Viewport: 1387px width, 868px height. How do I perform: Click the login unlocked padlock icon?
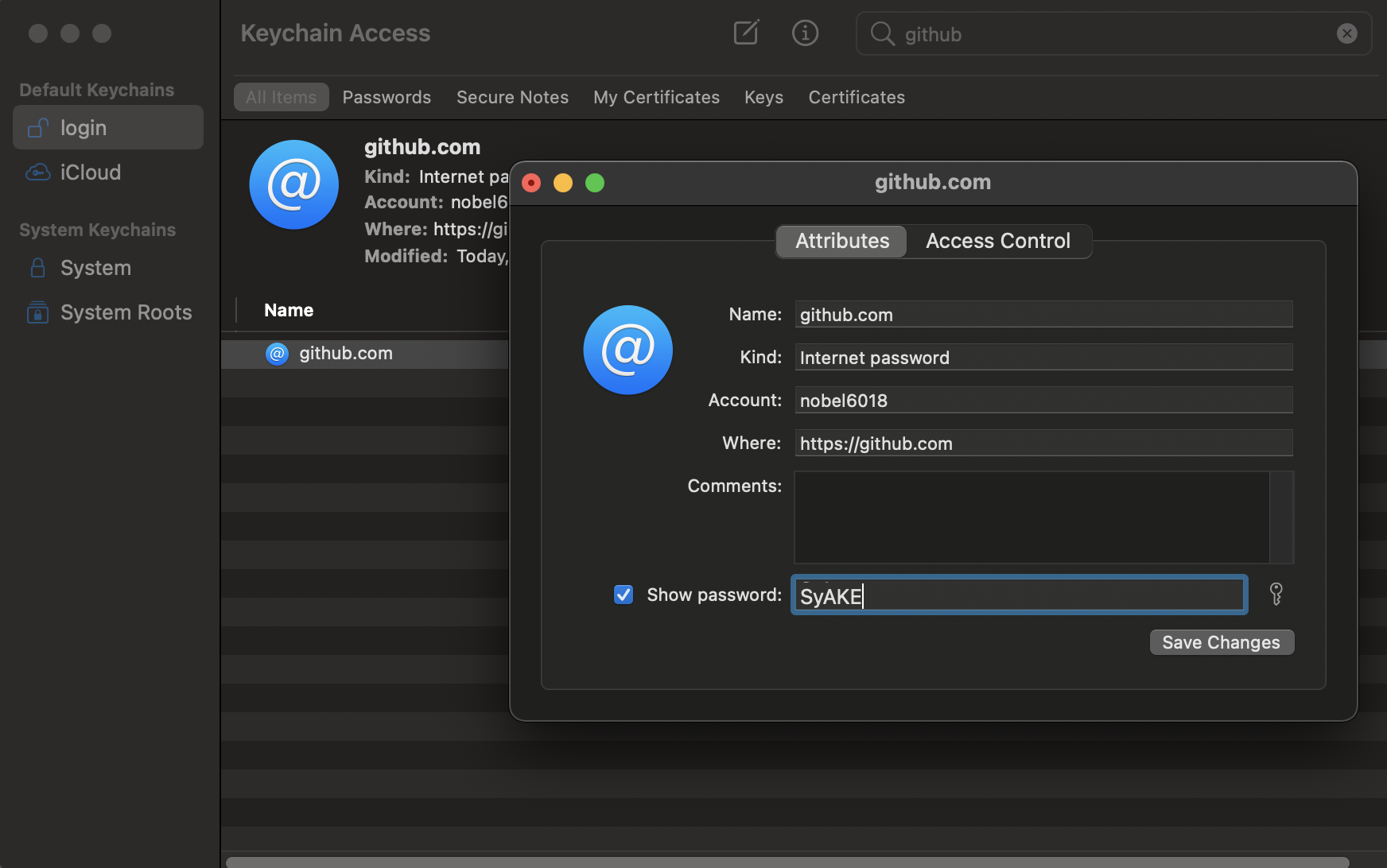click(38, 127)
